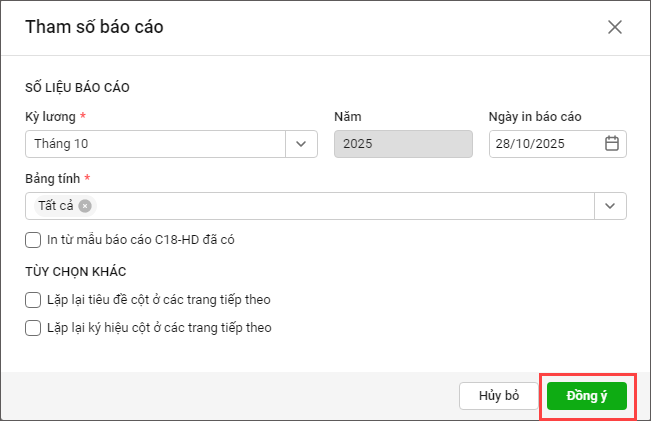Click the "Tham số báo cáo" dialog title
Viewport: 651px width, 421px height.
pyautogui.click(x=94, y=27)
